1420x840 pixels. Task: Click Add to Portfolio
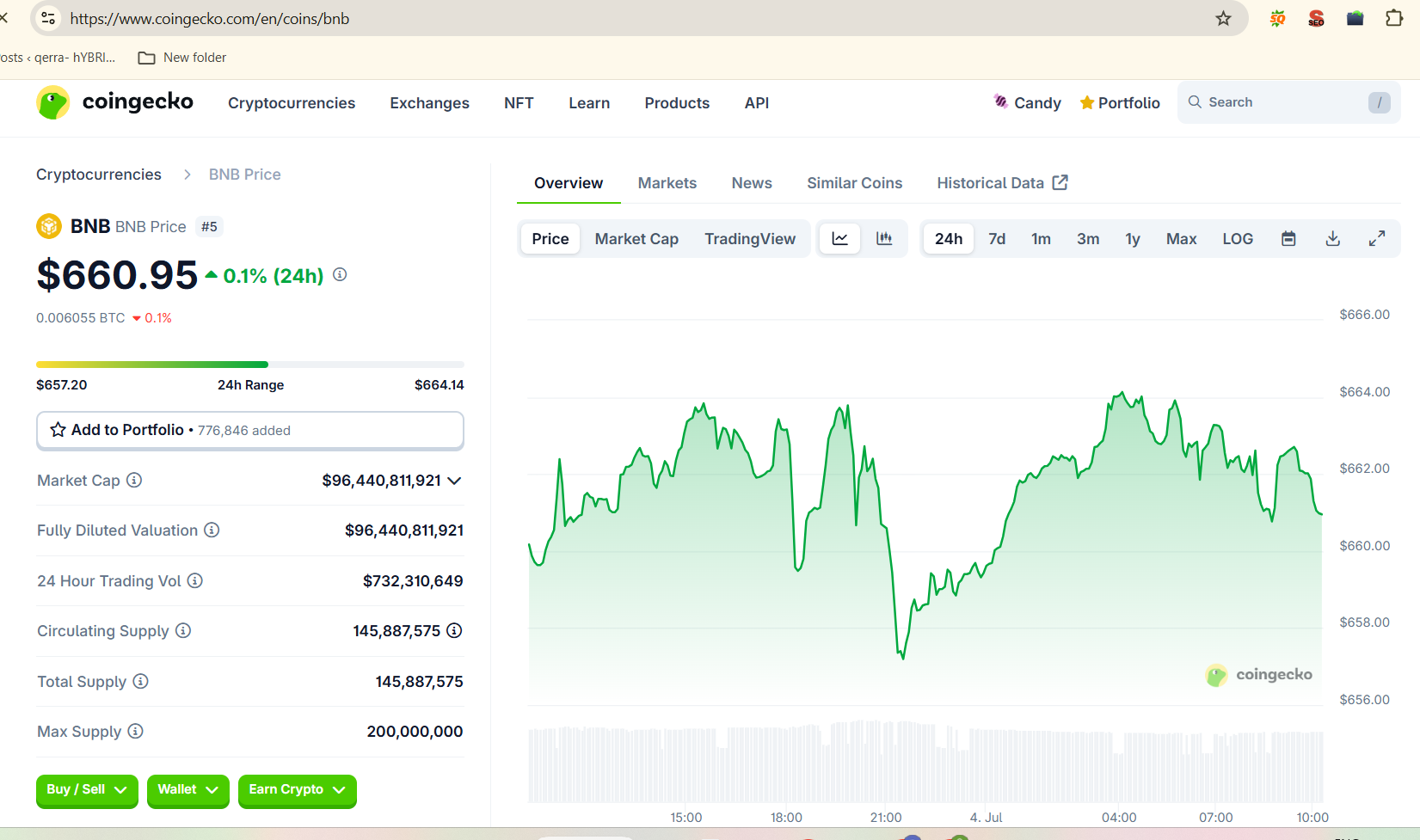point(249,430)
